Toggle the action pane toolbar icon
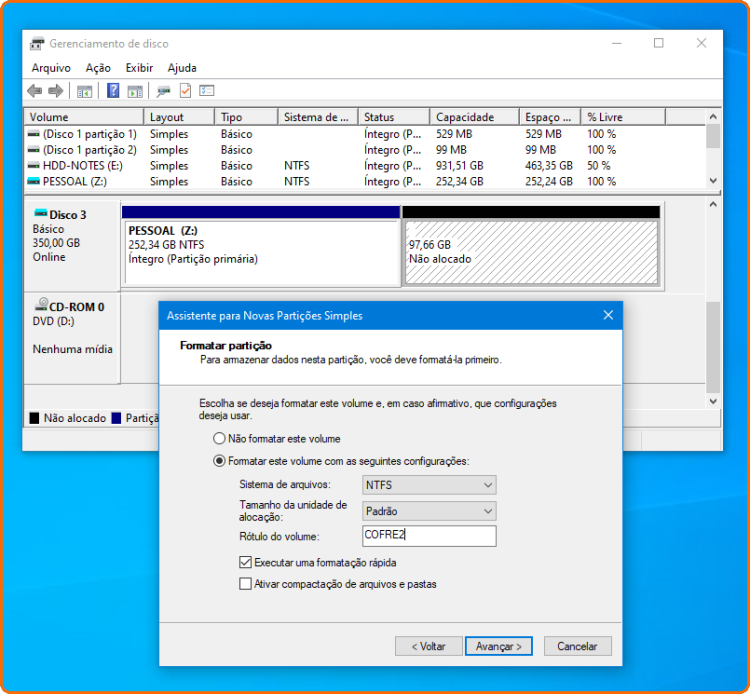Image resolution: width=750 pixels, height=694 pixels. [x=135, y=91]
